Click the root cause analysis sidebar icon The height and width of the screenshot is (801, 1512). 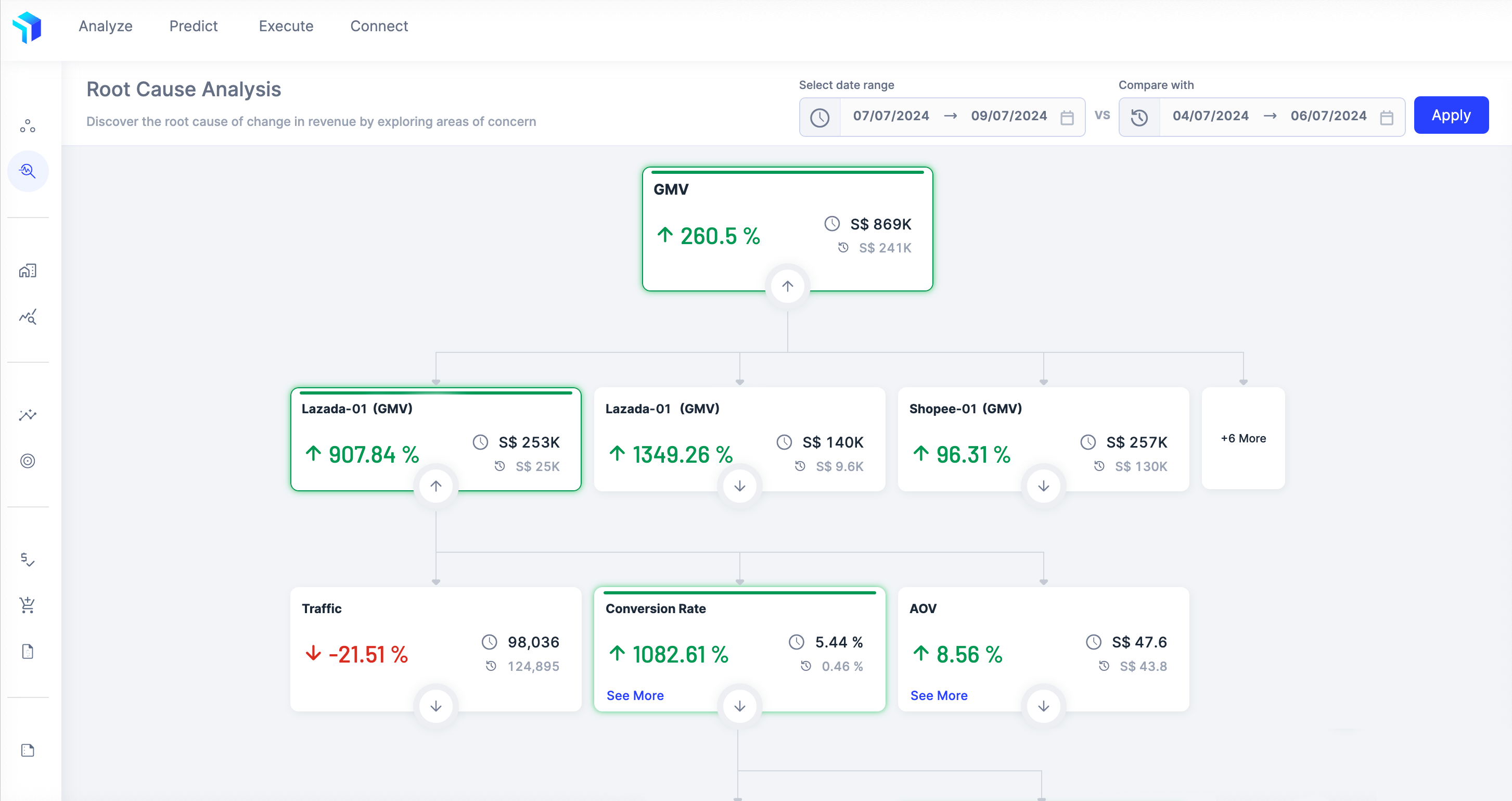[28, 171]
